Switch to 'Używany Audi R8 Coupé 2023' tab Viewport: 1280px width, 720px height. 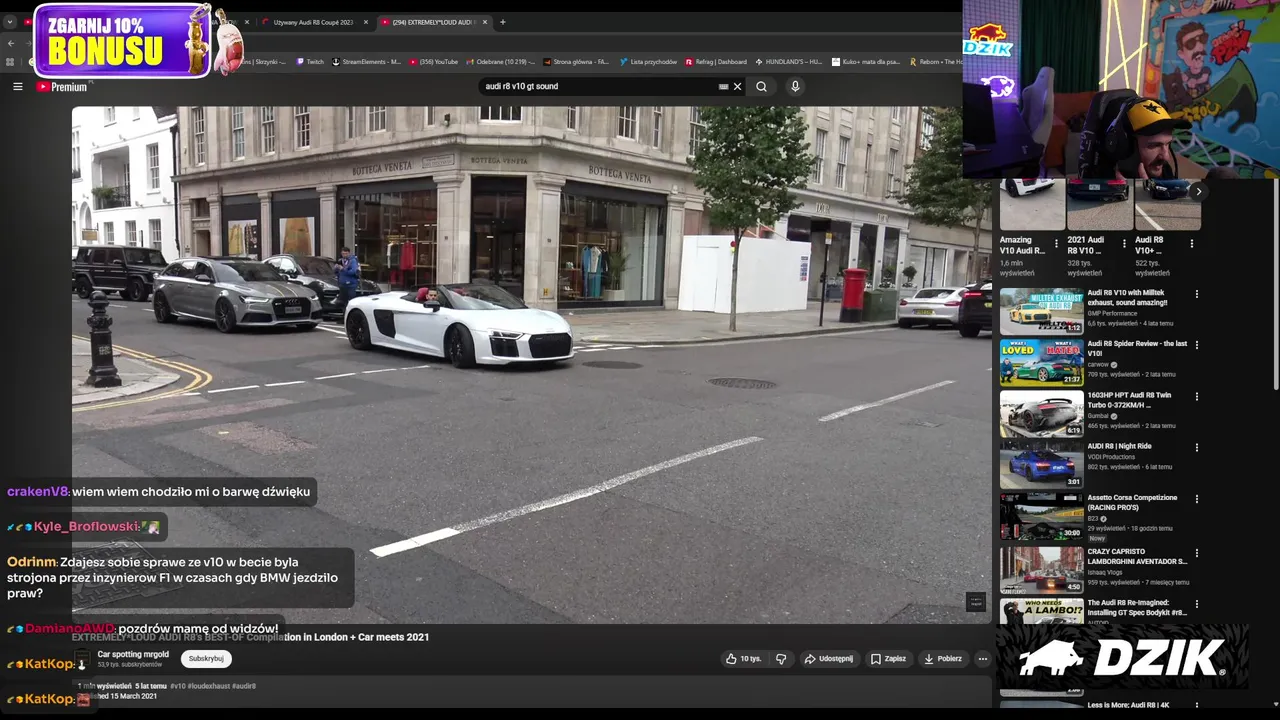[x=313, y=22]
